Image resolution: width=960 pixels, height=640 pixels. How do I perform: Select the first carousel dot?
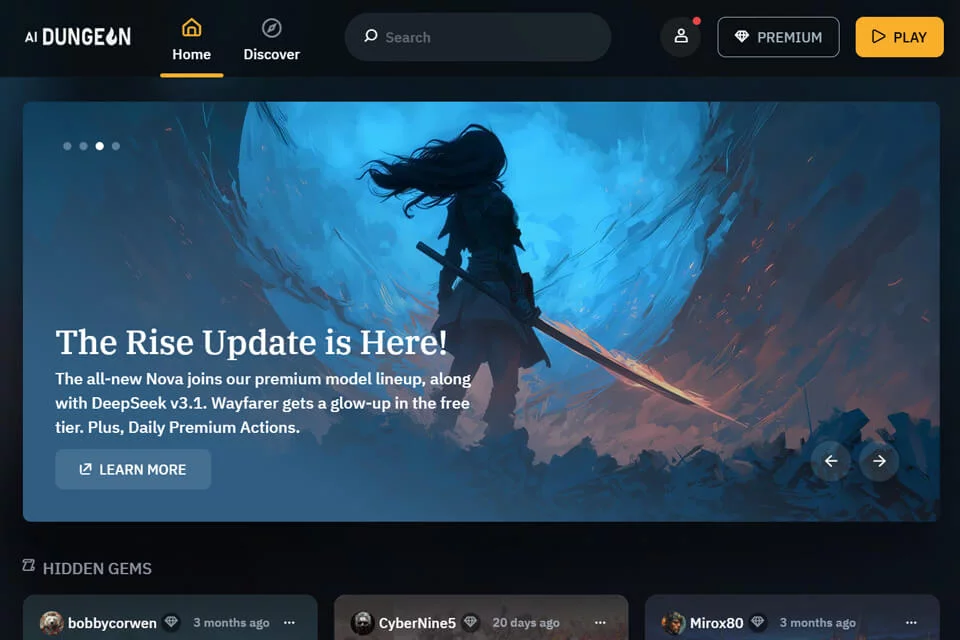tap(67, 146)
